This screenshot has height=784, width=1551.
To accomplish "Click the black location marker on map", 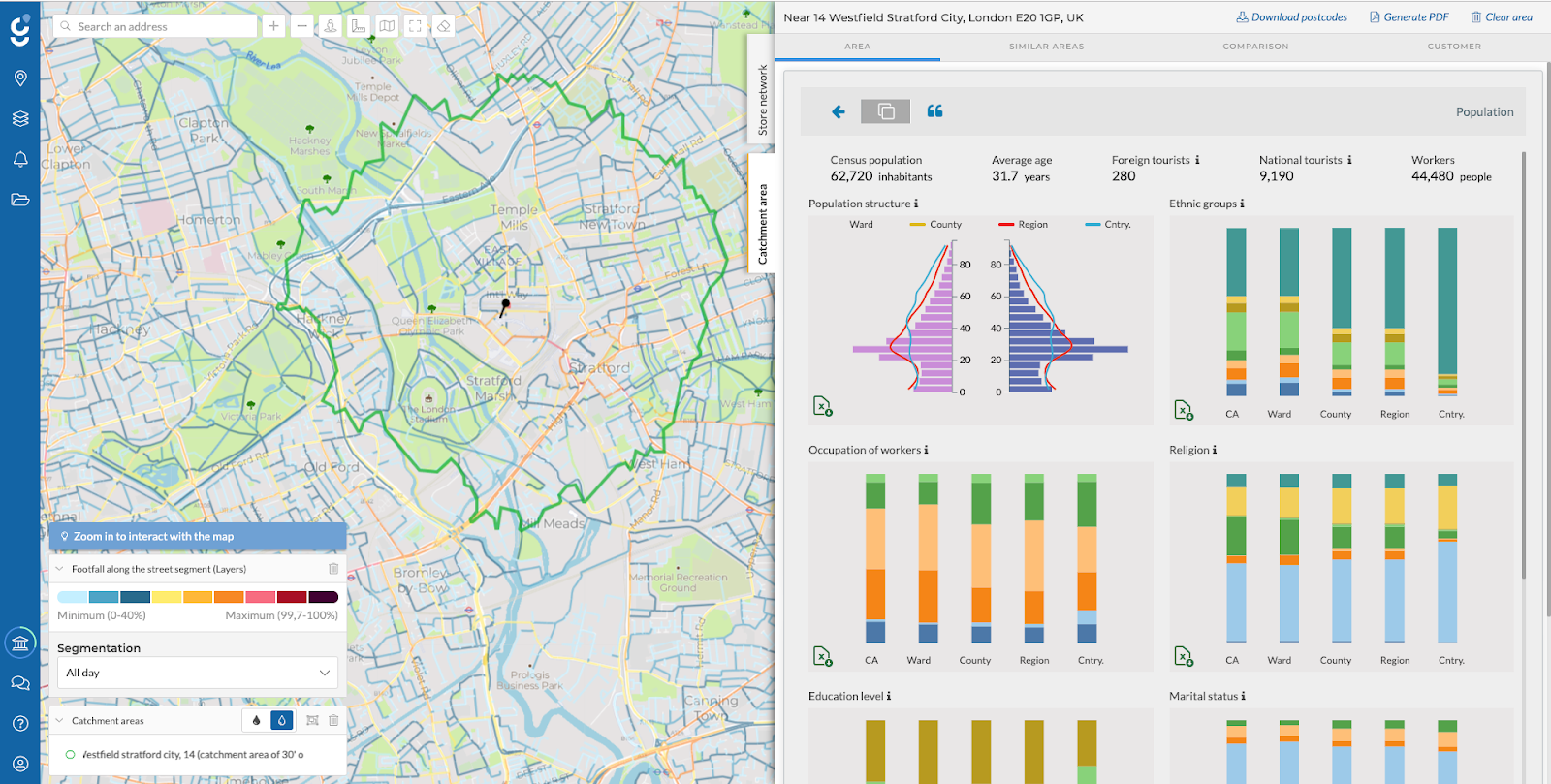I will pos(504,308).
